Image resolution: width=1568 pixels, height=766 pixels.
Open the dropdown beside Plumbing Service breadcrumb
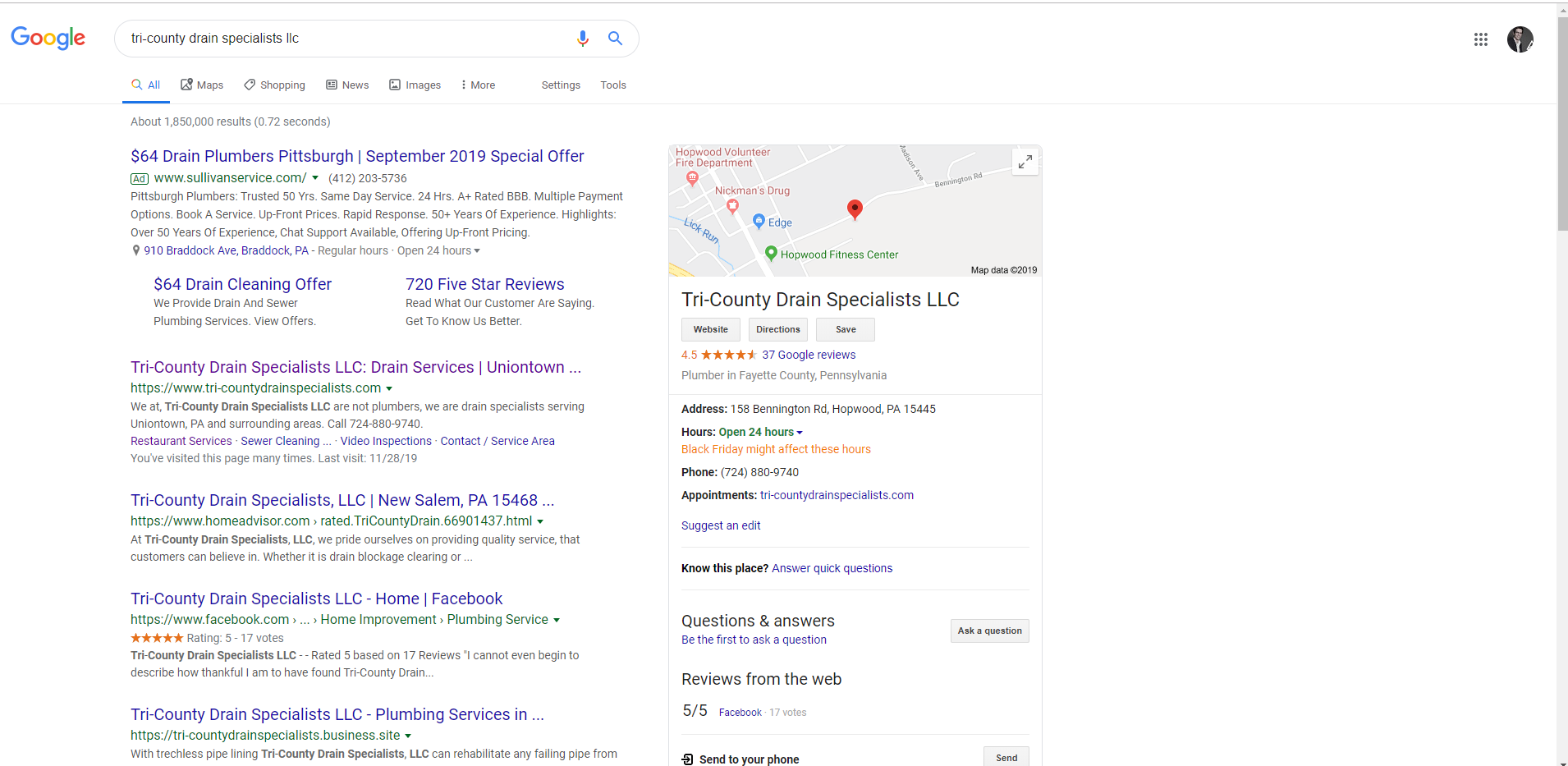(x=557, y=620)
